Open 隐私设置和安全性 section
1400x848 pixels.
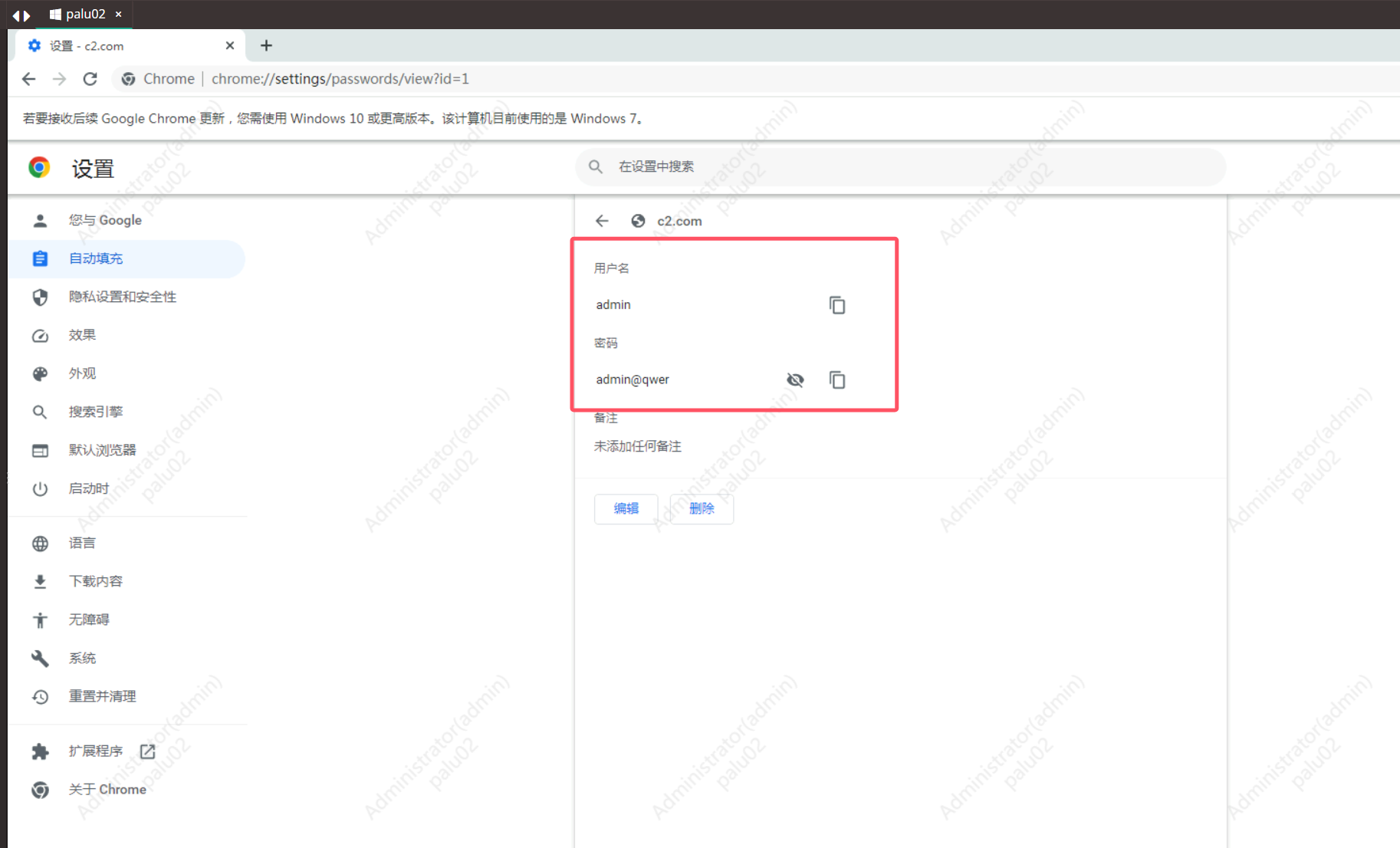pos(122,297)
